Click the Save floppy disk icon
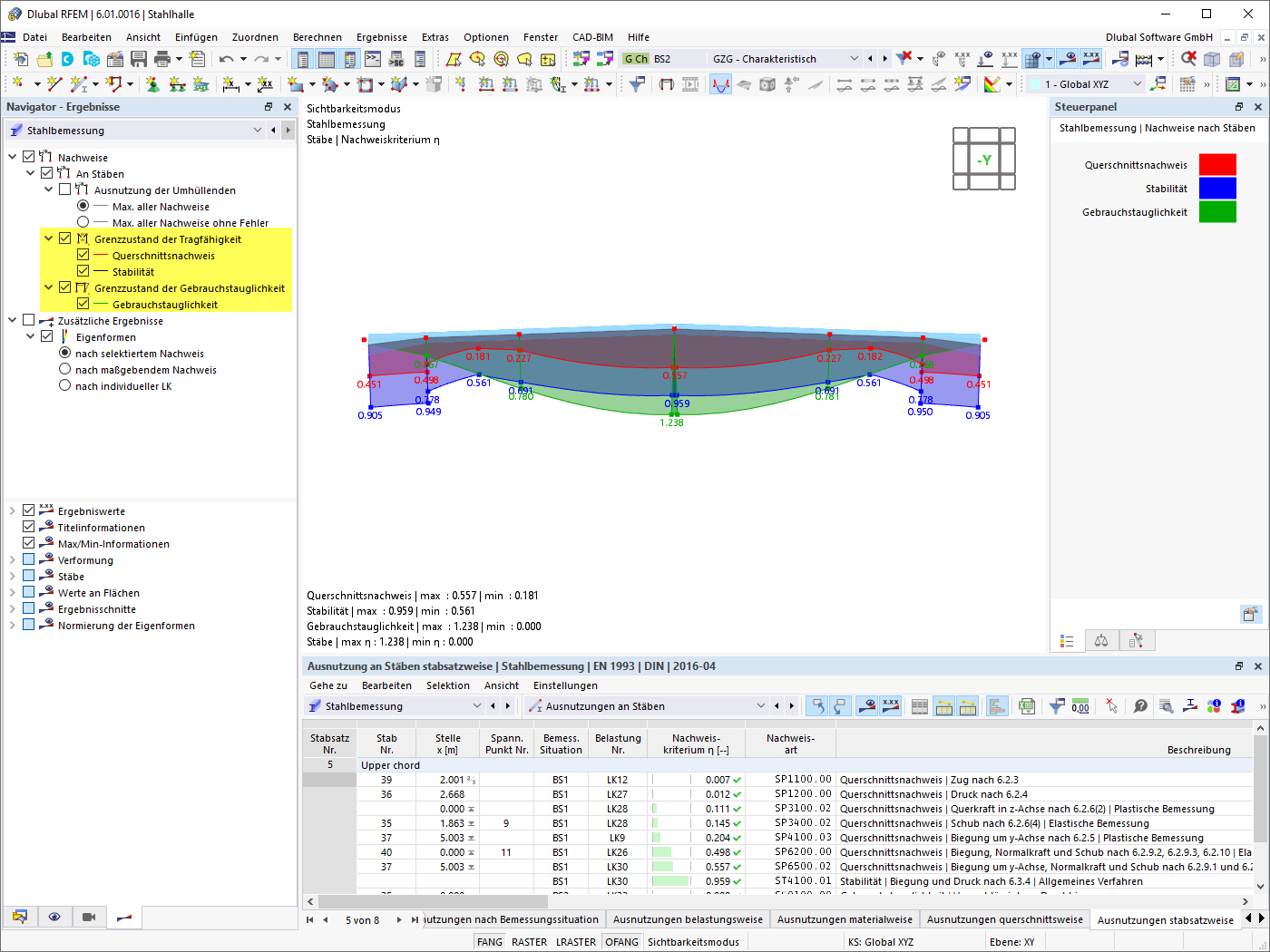Image resolution: width=1270 pixels, height=952 pixels. click(x=139, y=59)
